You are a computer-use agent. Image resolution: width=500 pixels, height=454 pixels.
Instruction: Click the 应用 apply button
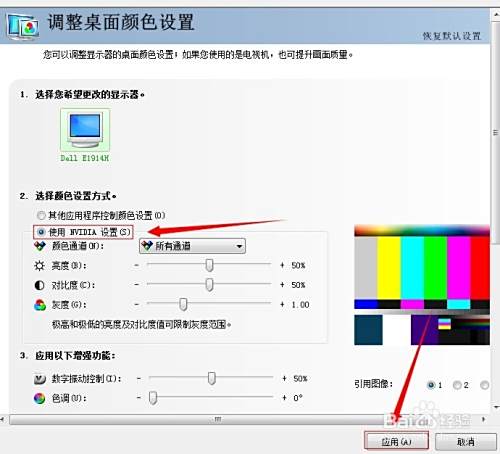coord(396,442)
